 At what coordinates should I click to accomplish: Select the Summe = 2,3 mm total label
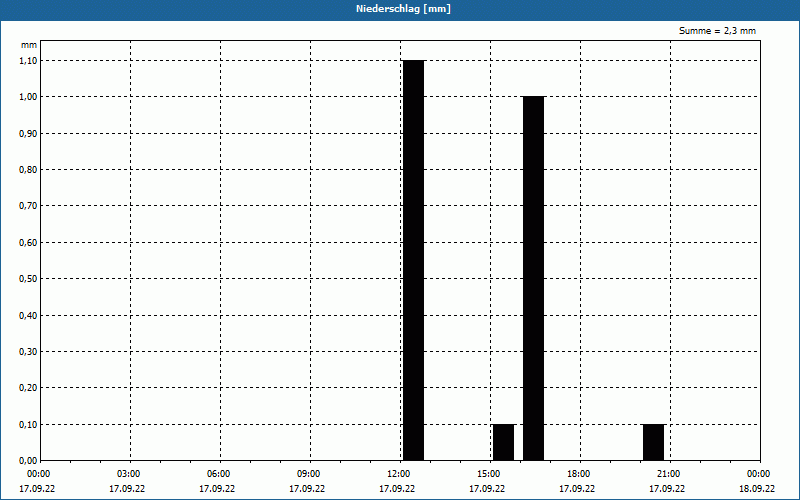point(717,31)
